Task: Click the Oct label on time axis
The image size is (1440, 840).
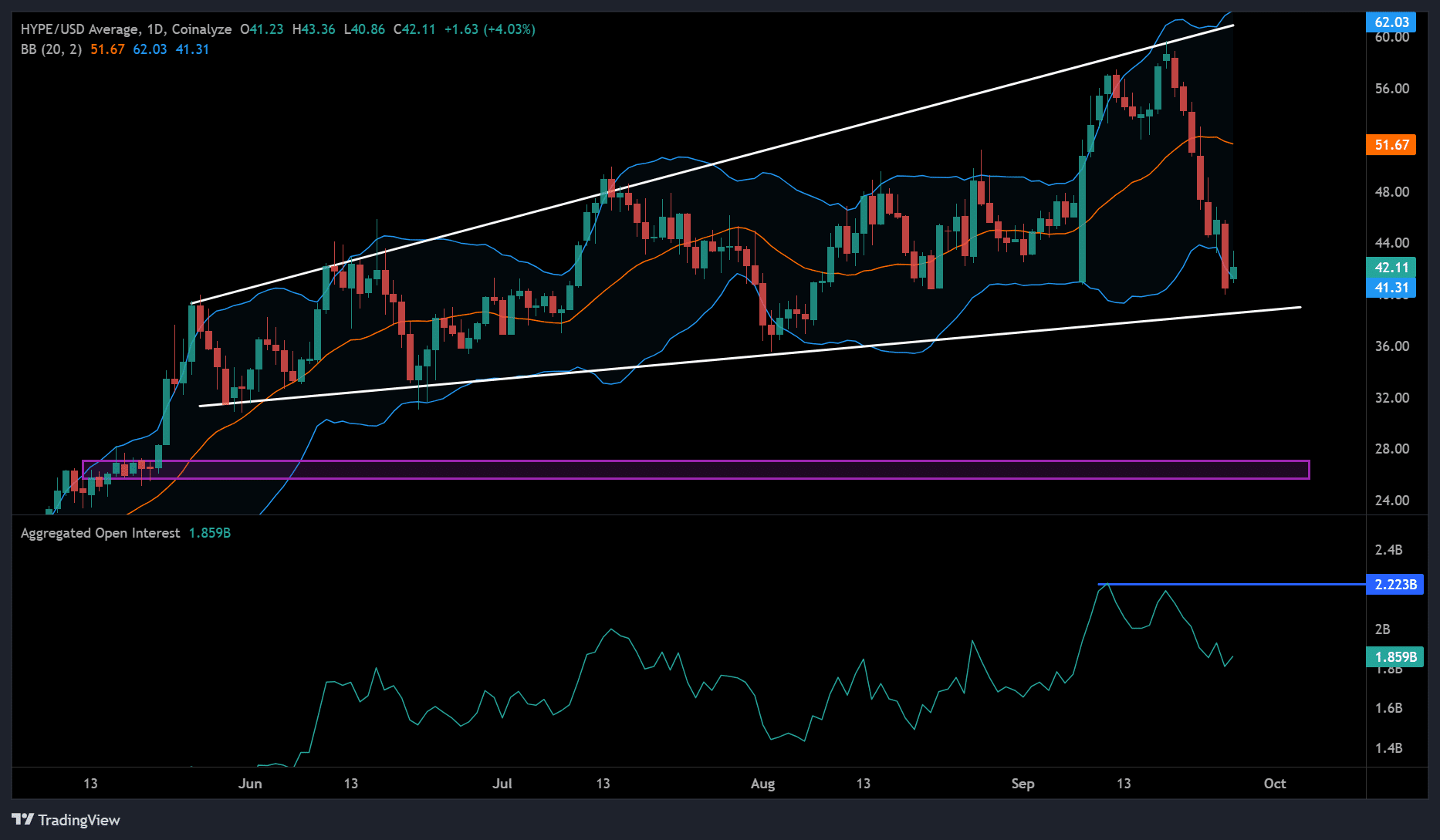Action: point(1274,784)
